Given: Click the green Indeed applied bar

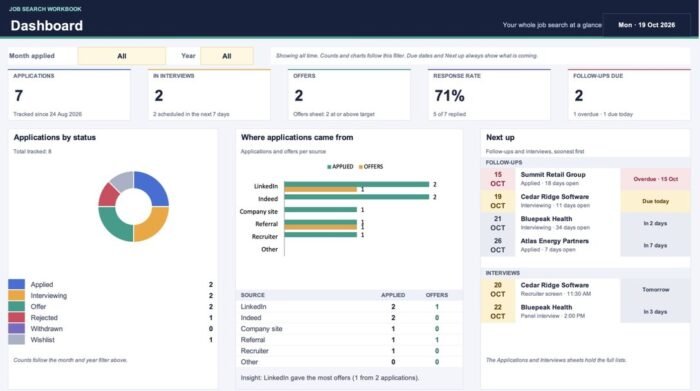Looking at the screenshot, I should [356, 197].
